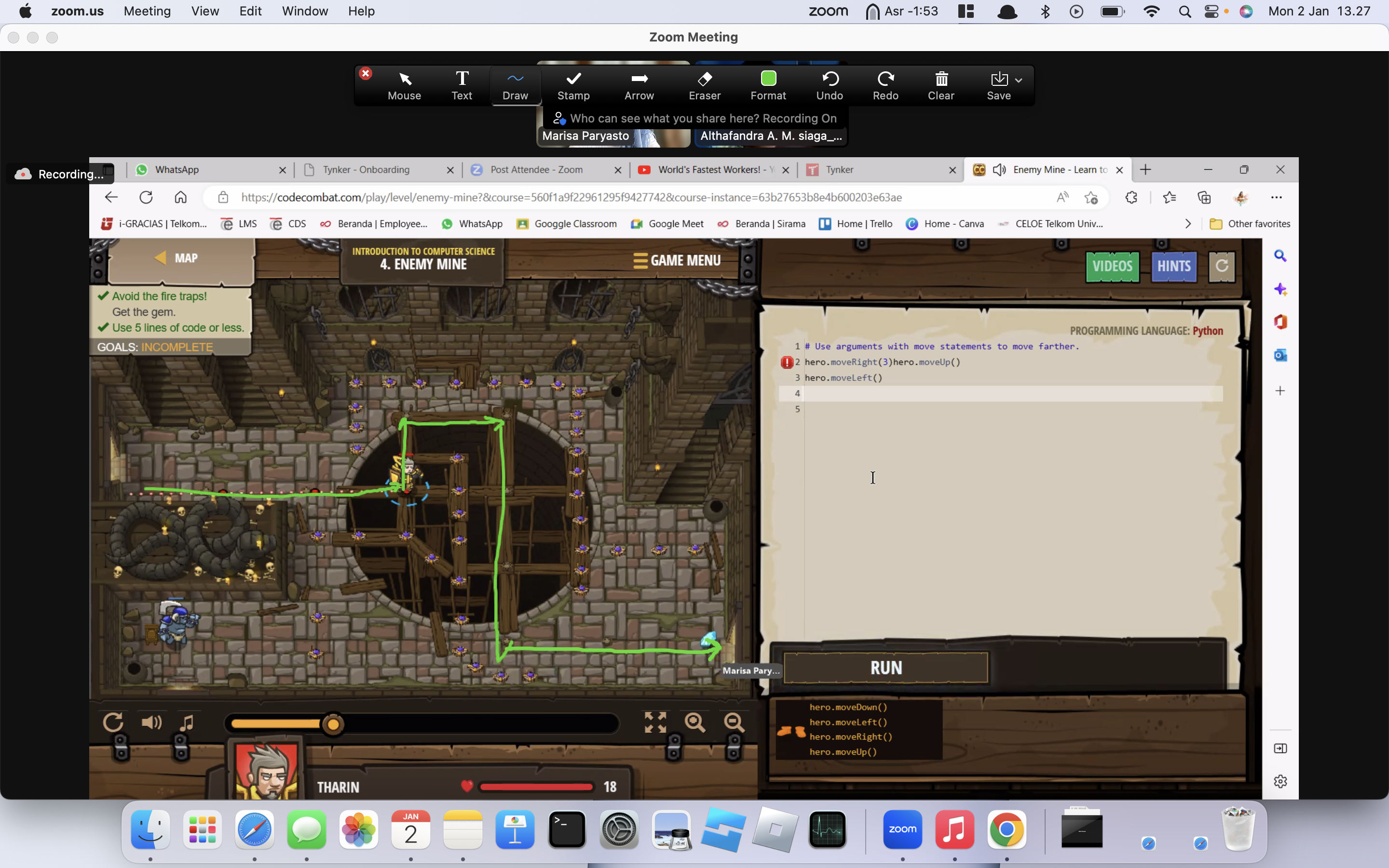Open the GAME MENU
The height and width of the screenshot is (868, 1389).
[677, 260]
